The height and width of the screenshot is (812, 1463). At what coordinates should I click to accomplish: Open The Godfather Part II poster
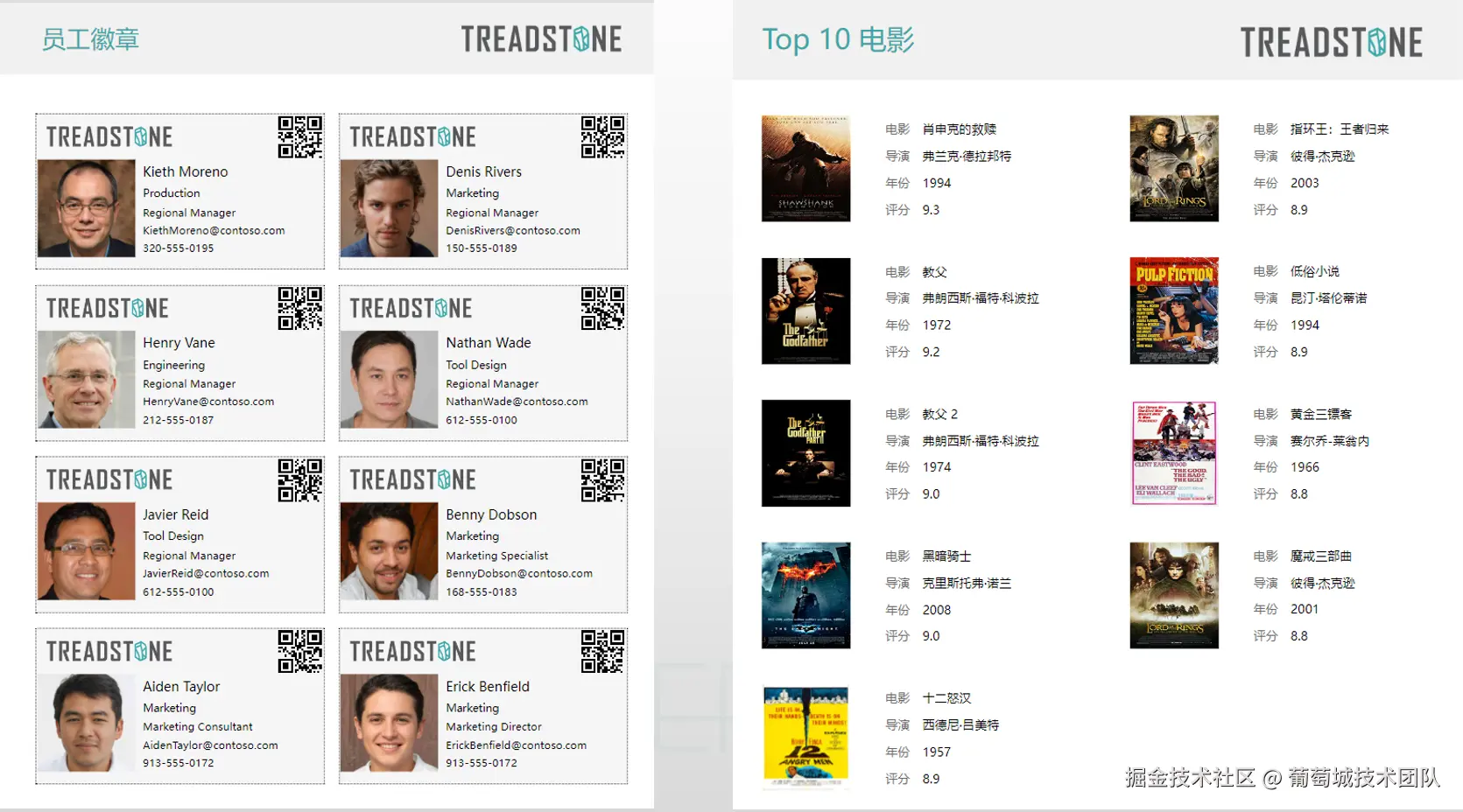[805, 453]
